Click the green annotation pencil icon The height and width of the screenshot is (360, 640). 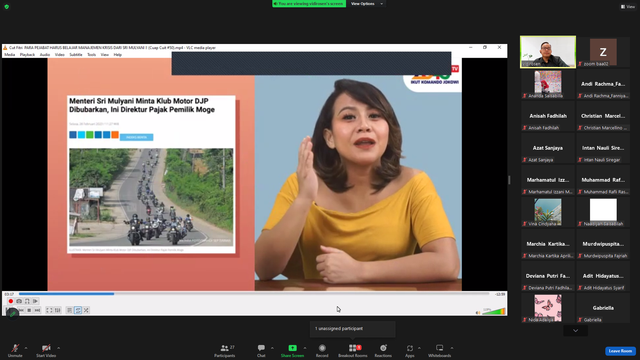pyautogui.click(x=12, y=314)
